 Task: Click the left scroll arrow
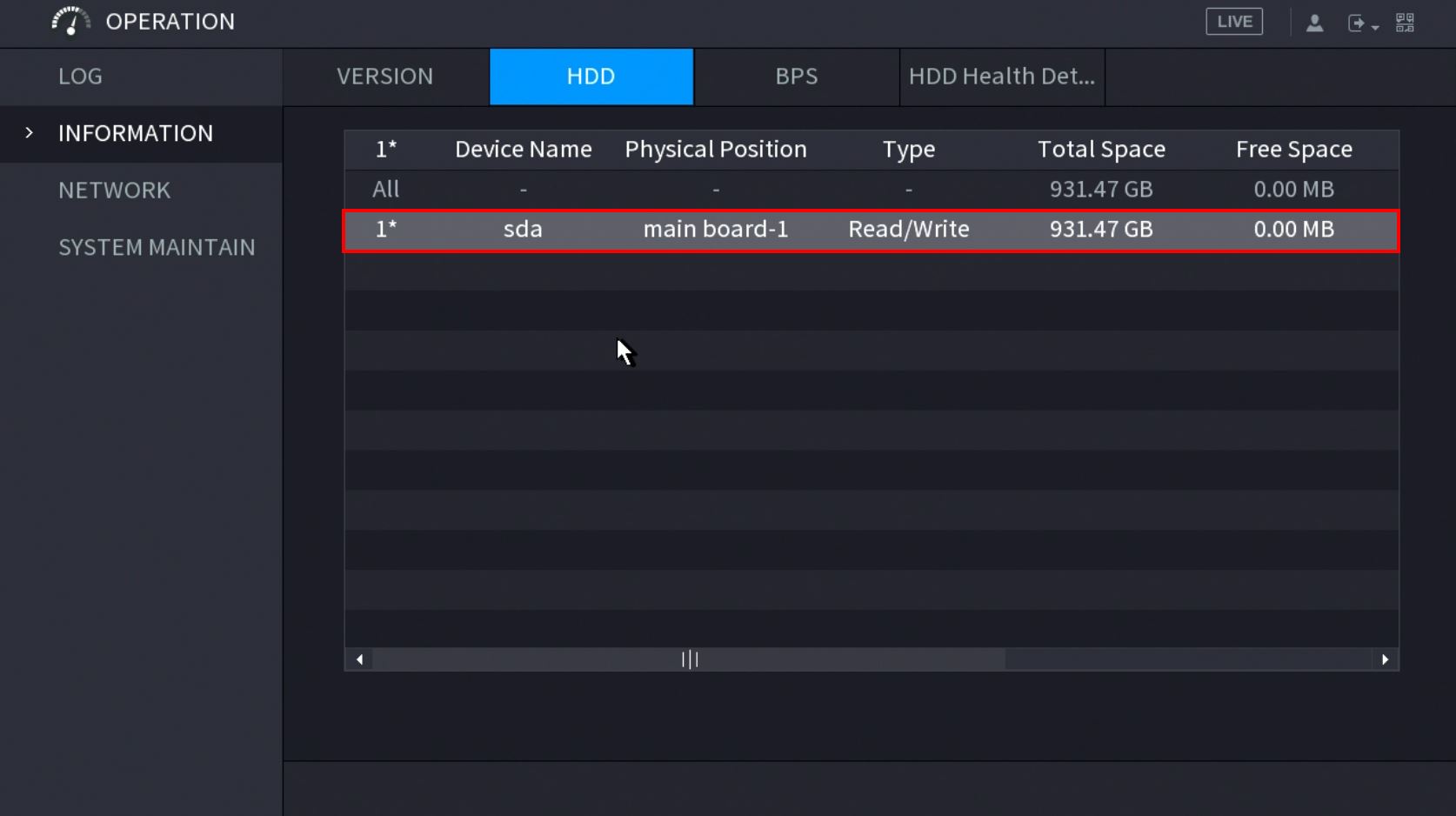[359, 659]
